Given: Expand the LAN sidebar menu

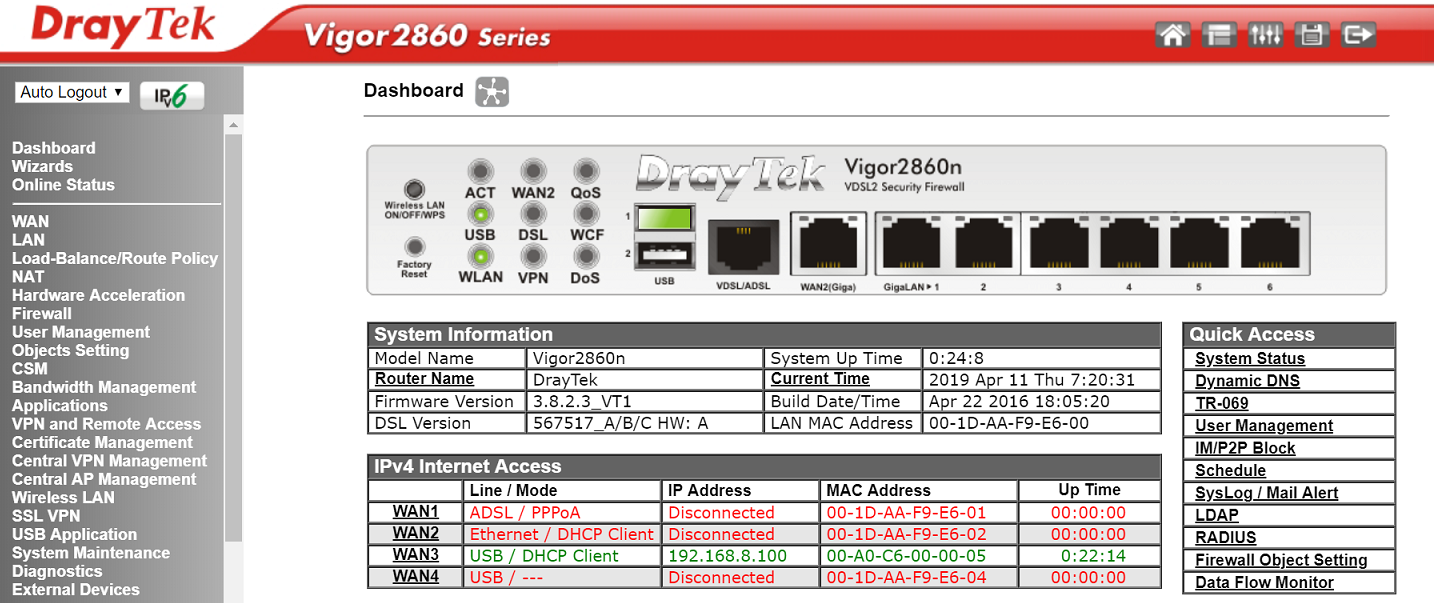Looking at the screenshot, I should click(x=28, y=240).
